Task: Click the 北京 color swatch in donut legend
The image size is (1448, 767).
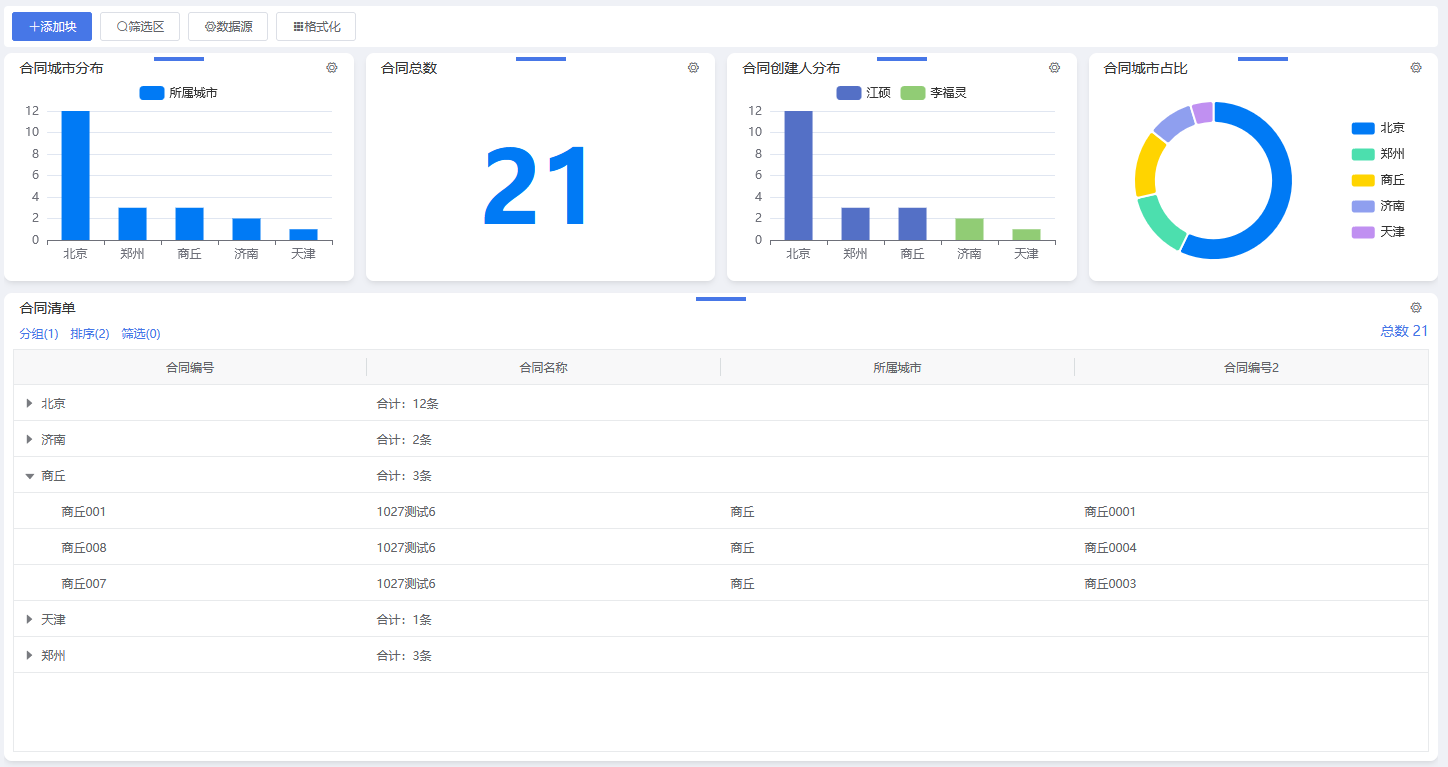Action: coord(1363,128)
